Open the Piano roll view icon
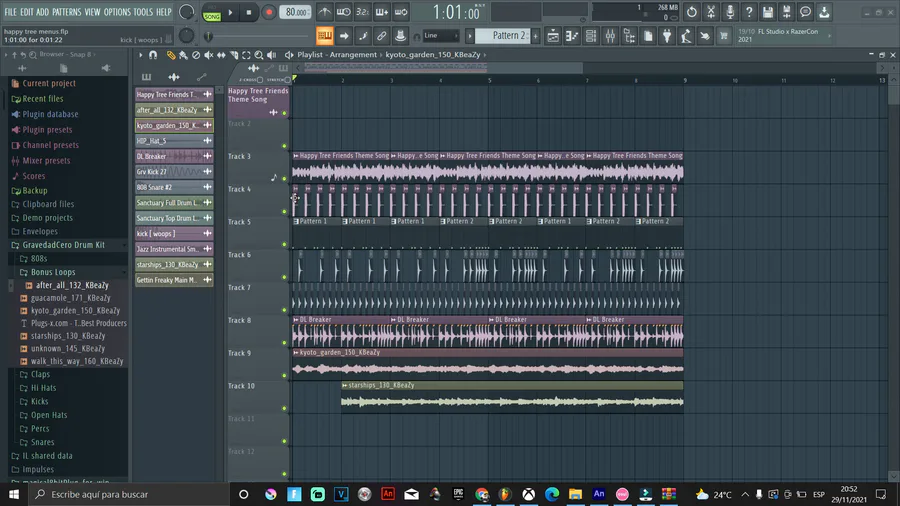This screenshot has height=506, width=900. [x=572, y=36]
